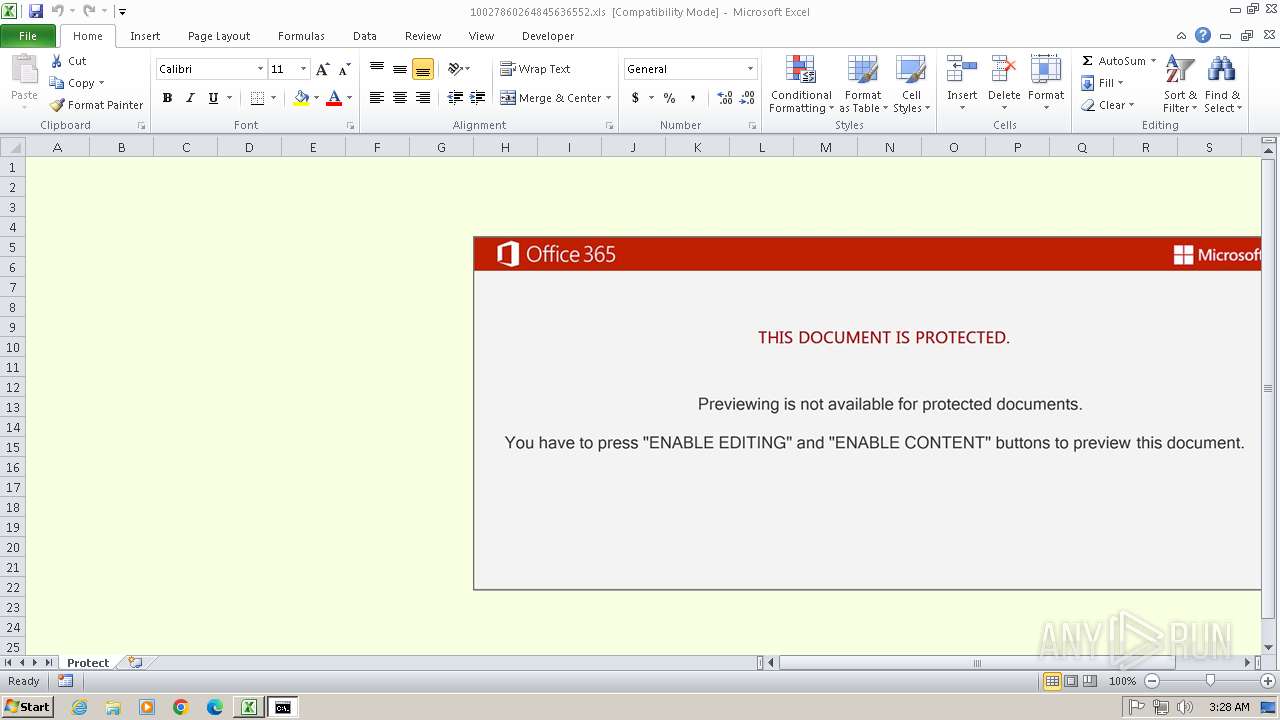Decrease font size with Shrink Font icon
The width and height of the screenshot is (1280, 720).
tap(345, 69)
